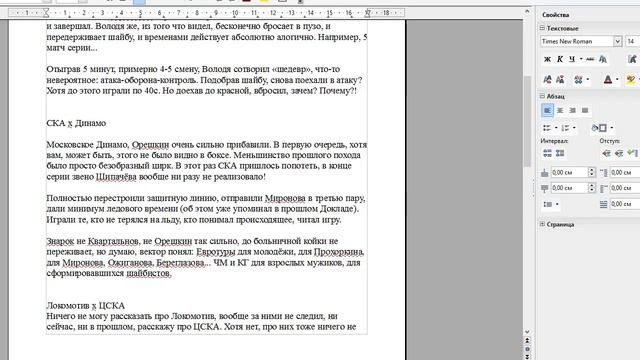
Task: Adjust above paragraph spacing stepper
Action: click(591, 173)
